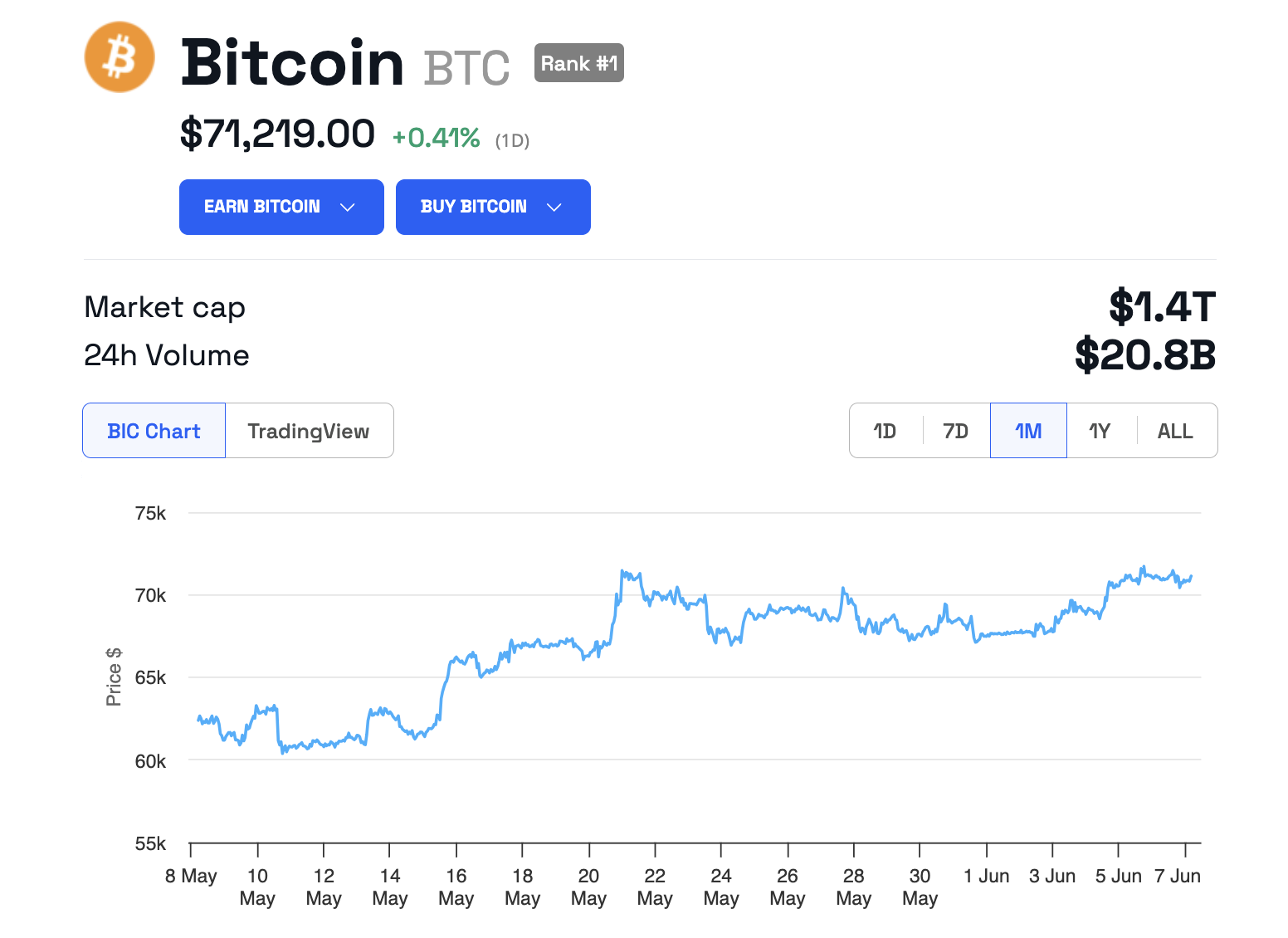The image size is (1288, 938).
Task: Expand the Earn Bitcoin dropdown chevron
Action: point(348,208)
